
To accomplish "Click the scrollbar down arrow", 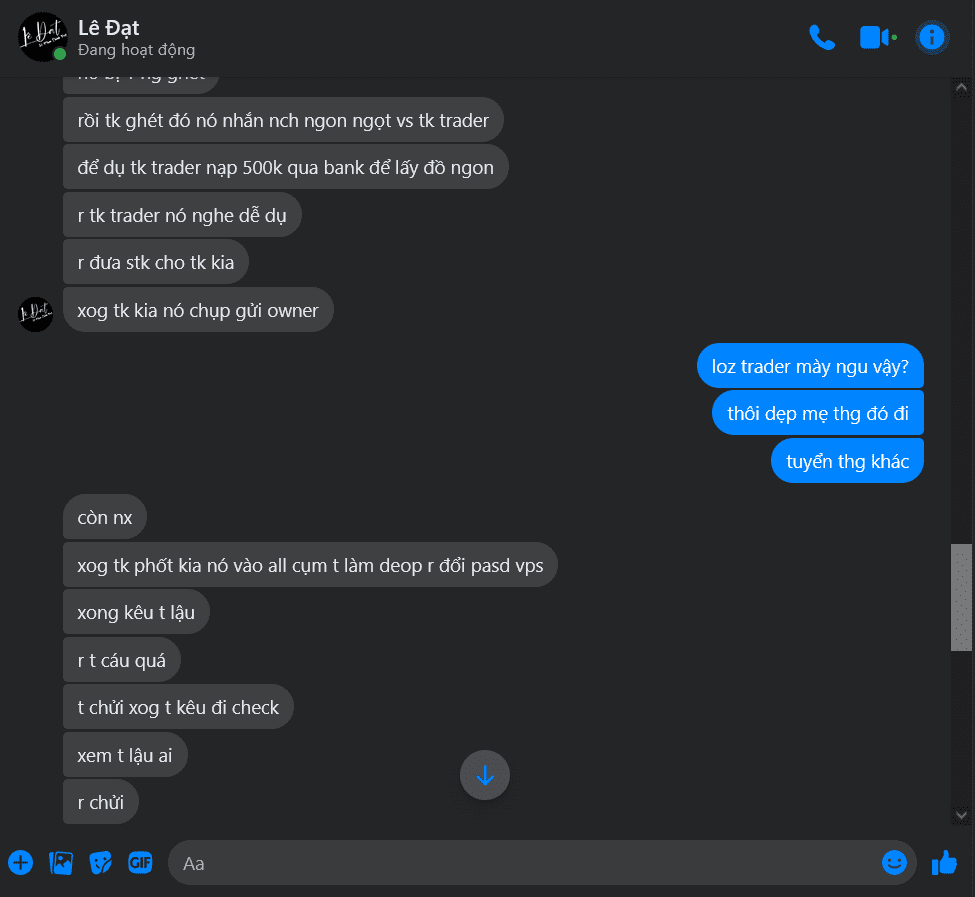I will click(961, 814).
